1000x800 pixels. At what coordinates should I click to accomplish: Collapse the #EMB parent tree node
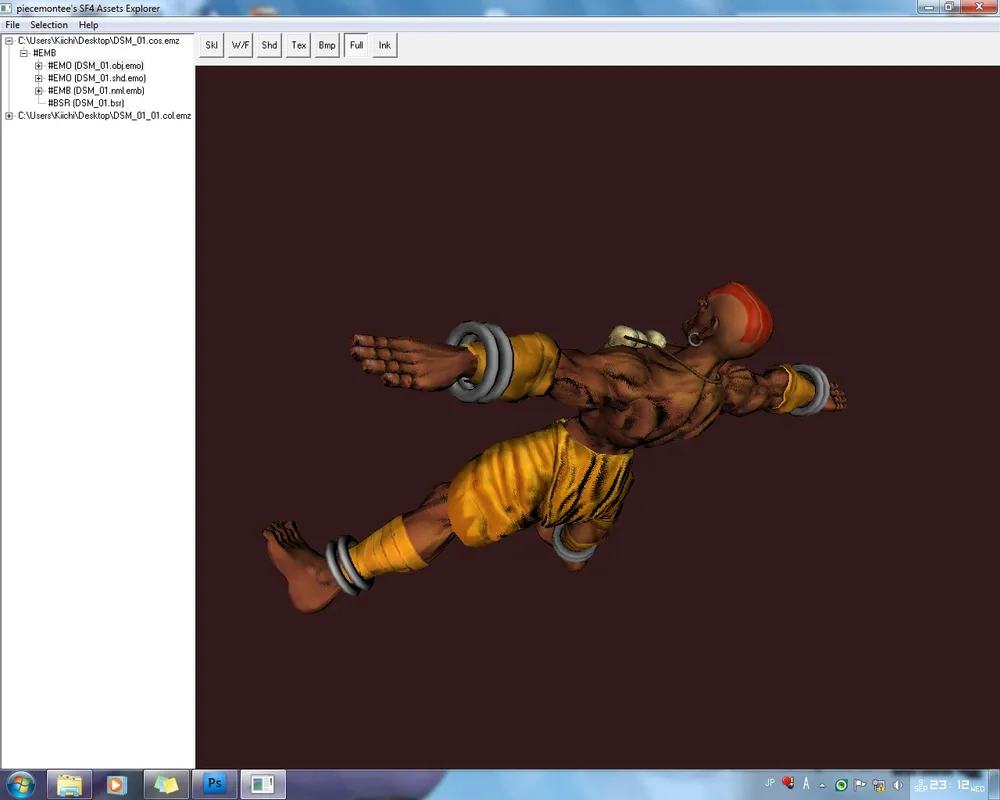click(24, 53)
